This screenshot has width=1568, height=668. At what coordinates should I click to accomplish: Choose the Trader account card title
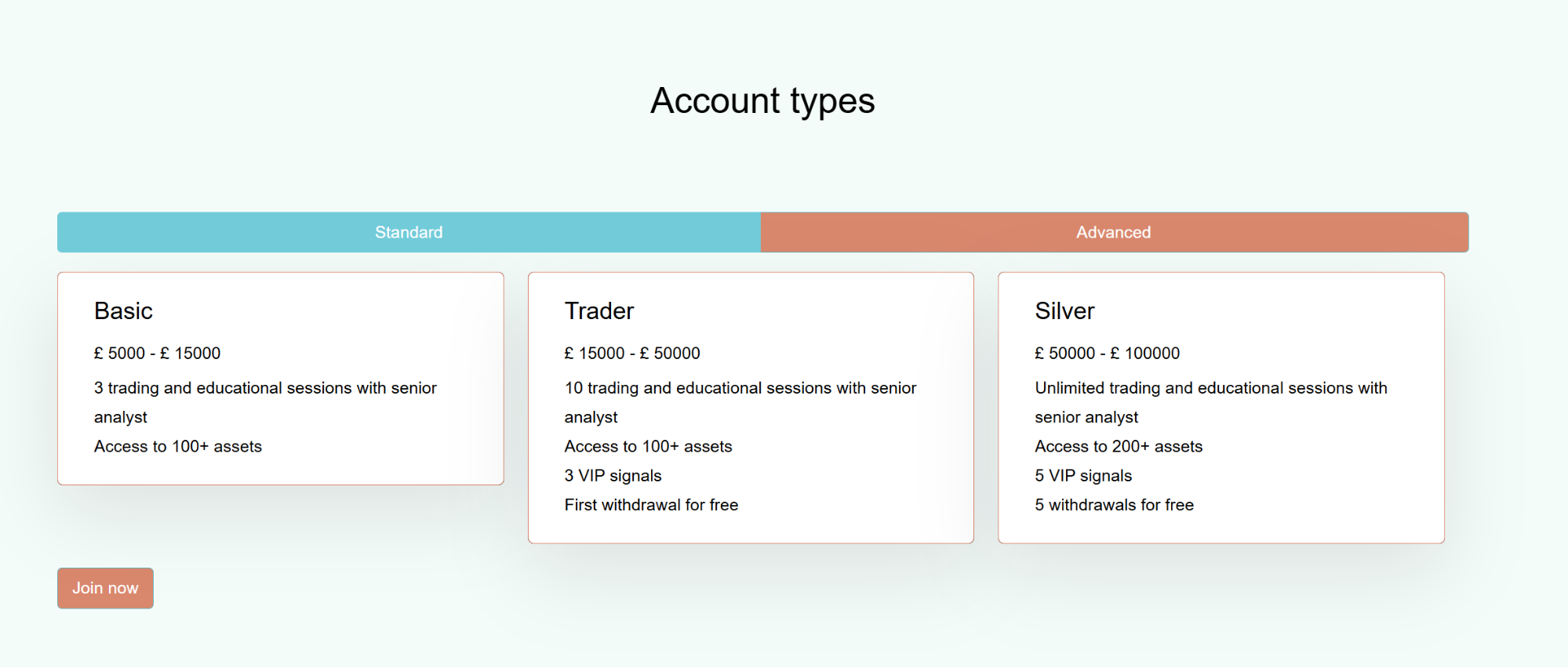point(599,311)
